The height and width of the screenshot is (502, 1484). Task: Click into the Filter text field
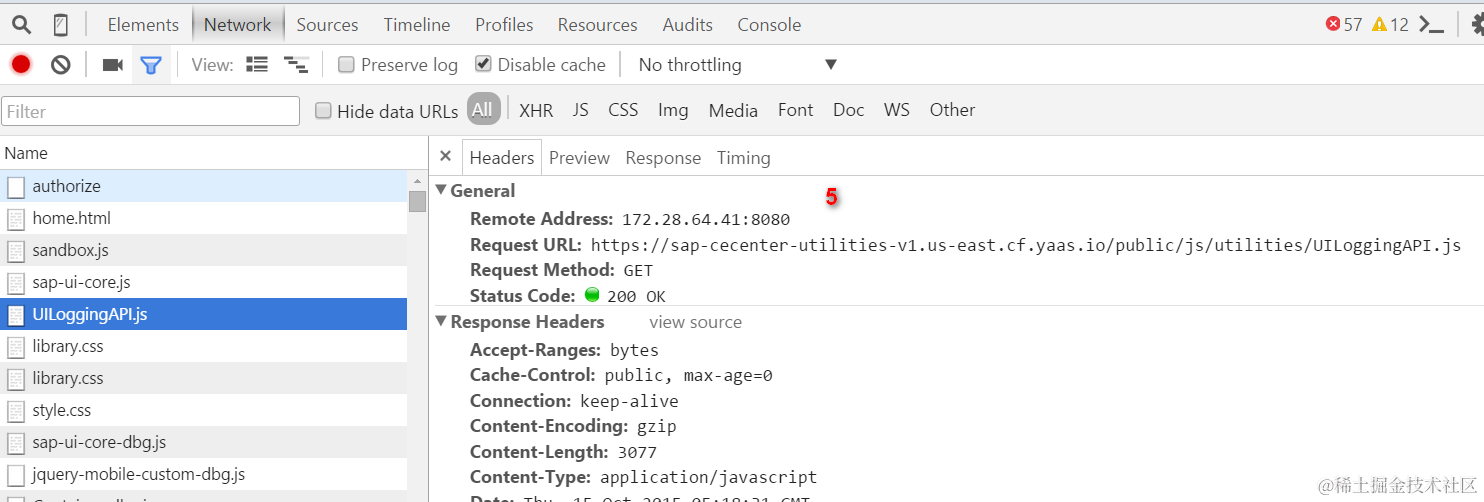pyautogui.click(x=151, y=111)
